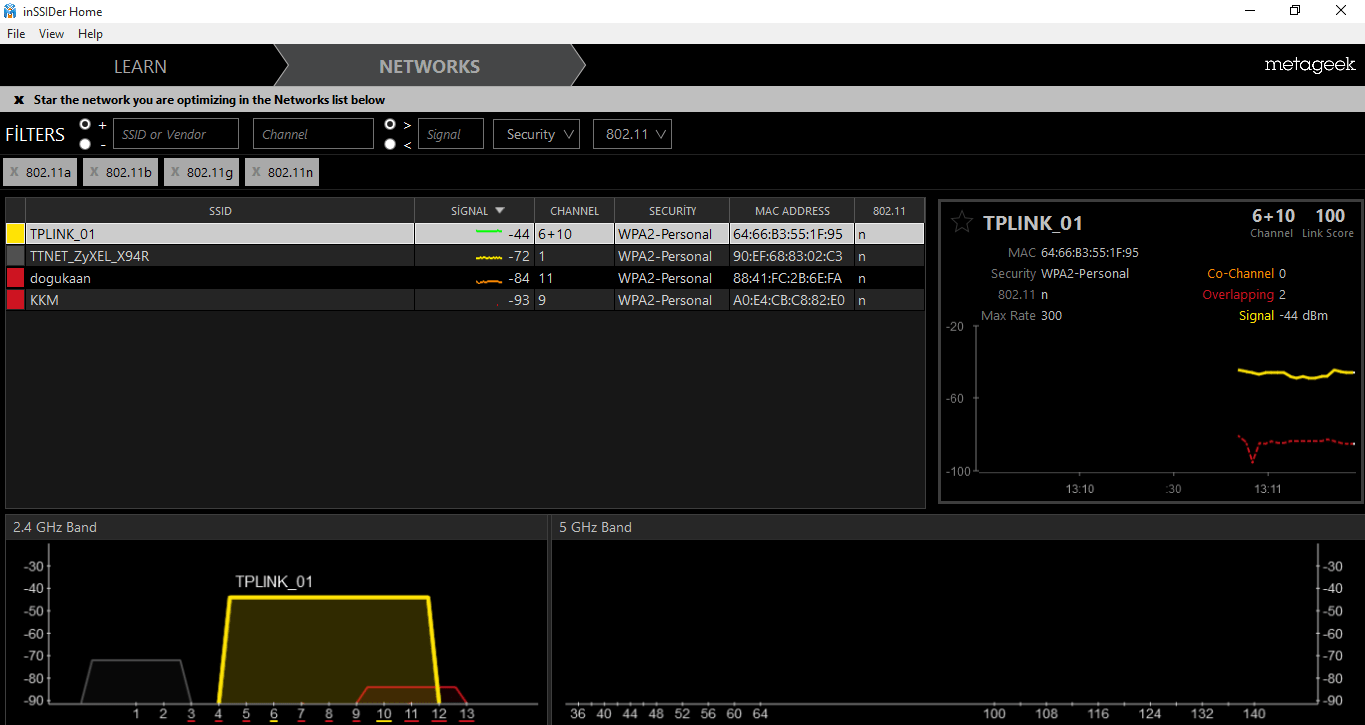Screen dimensions: 1365x725
Task: Open the Help menu
Action: (x=90, y=34)
